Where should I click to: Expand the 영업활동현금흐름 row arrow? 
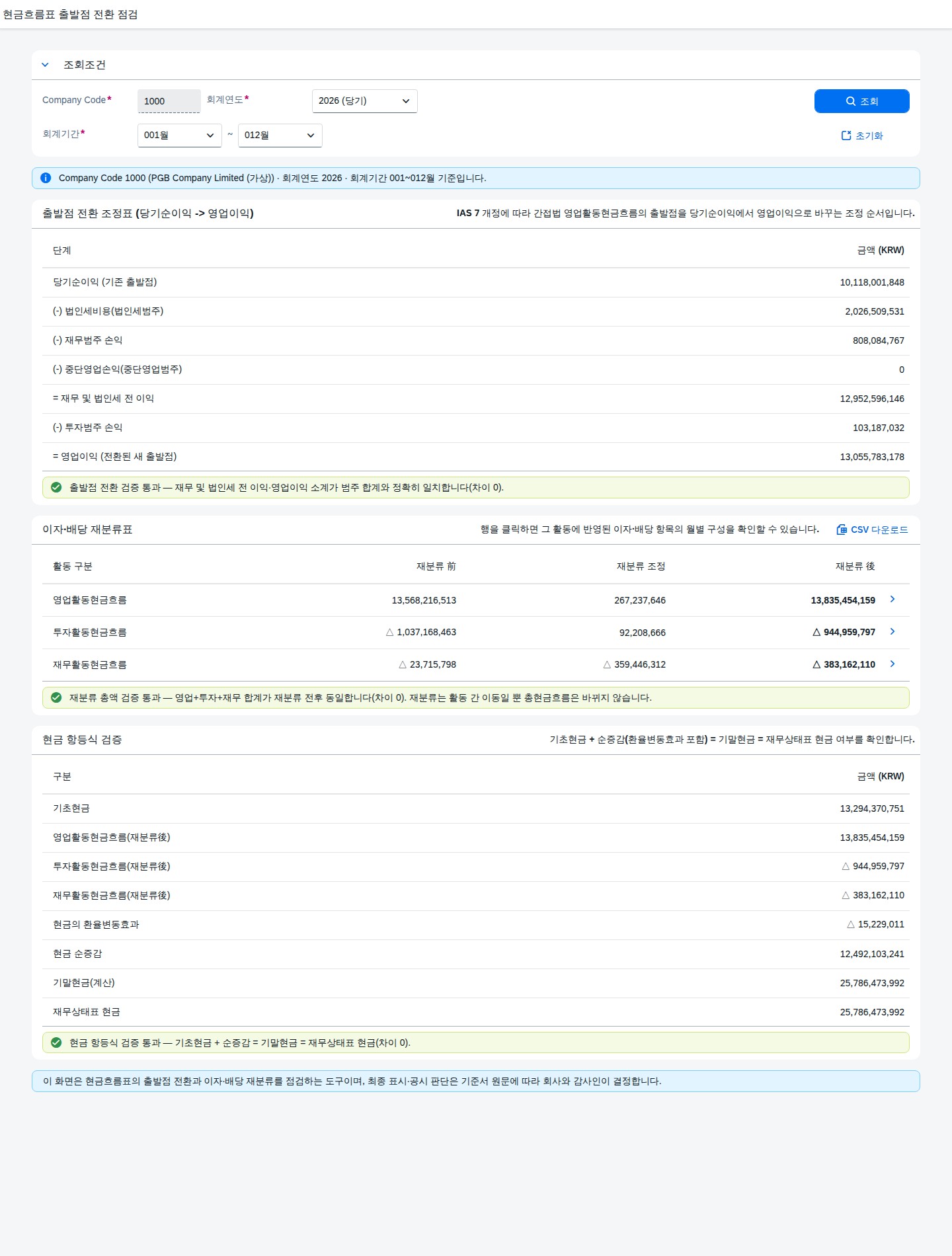point(892,599)
